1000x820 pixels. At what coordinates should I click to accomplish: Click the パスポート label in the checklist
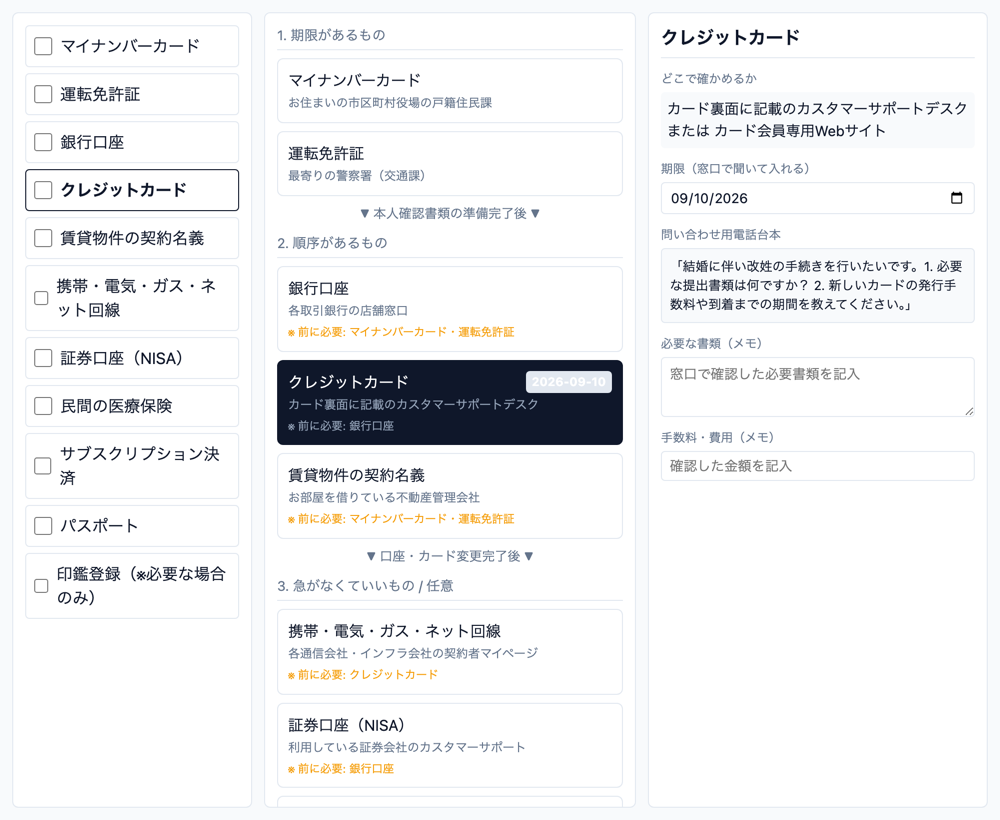pyautogui.click(x=99, y=525)
